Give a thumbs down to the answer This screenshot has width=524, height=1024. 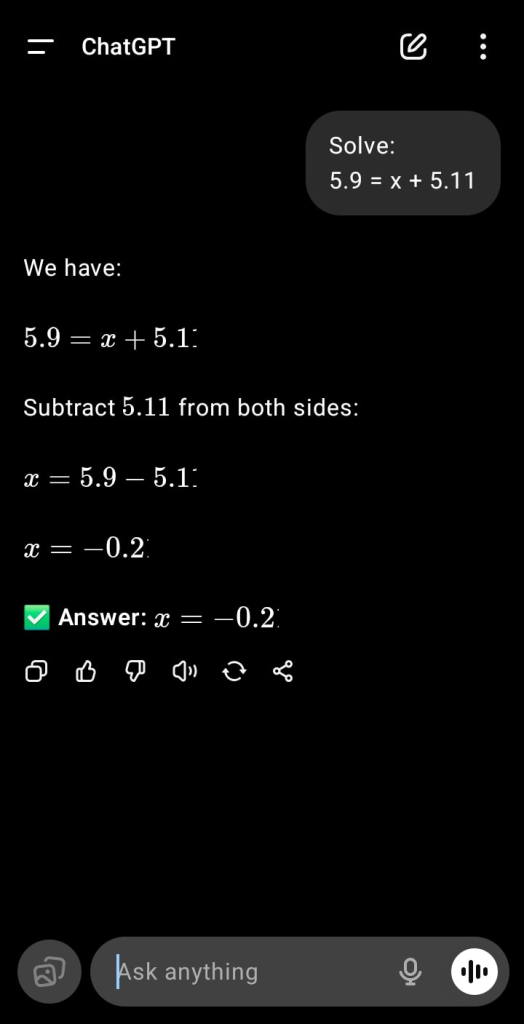(135, 671)
